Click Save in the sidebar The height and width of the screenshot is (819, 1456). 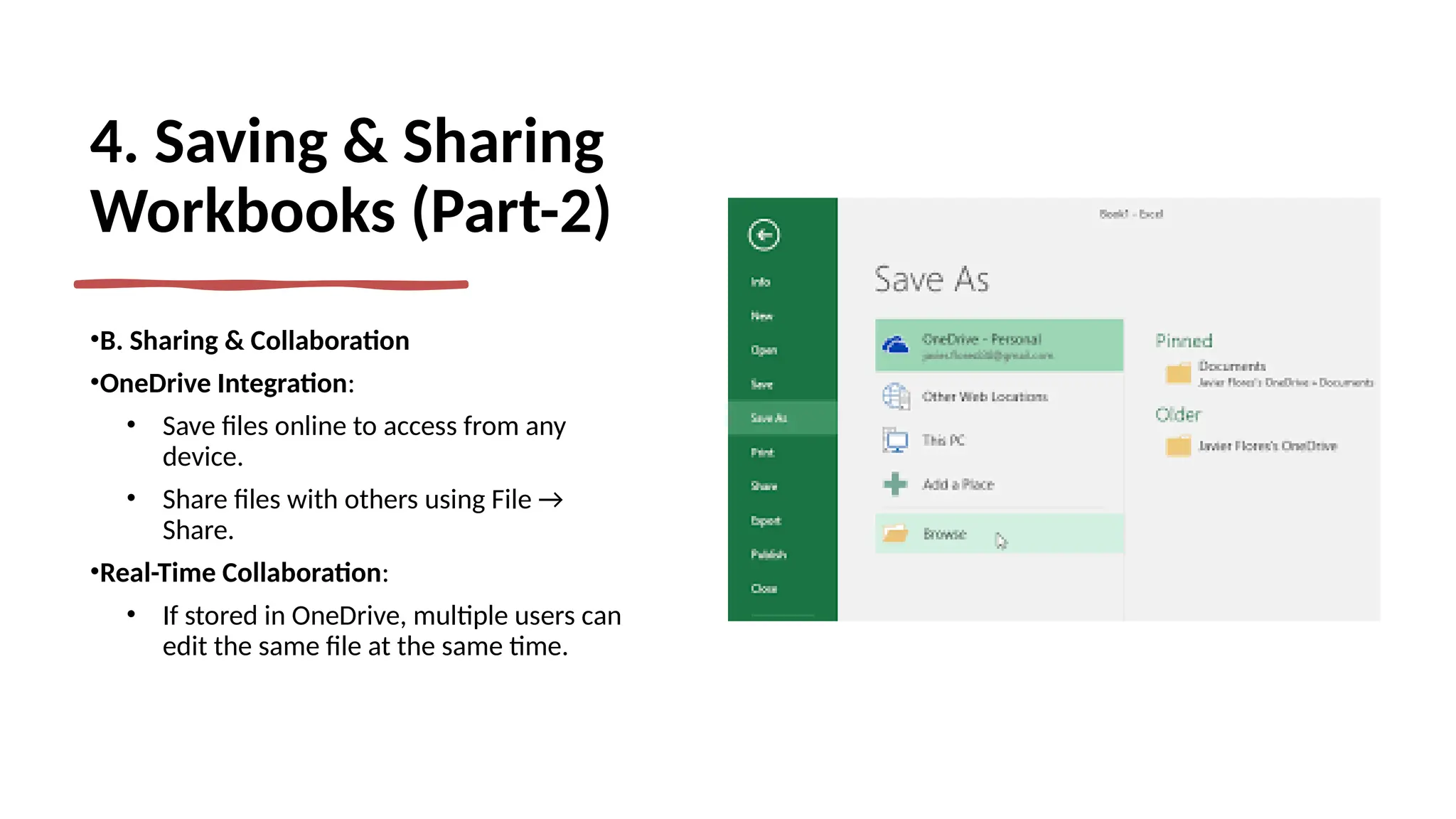pyautogui.click(x=761, y=384)
